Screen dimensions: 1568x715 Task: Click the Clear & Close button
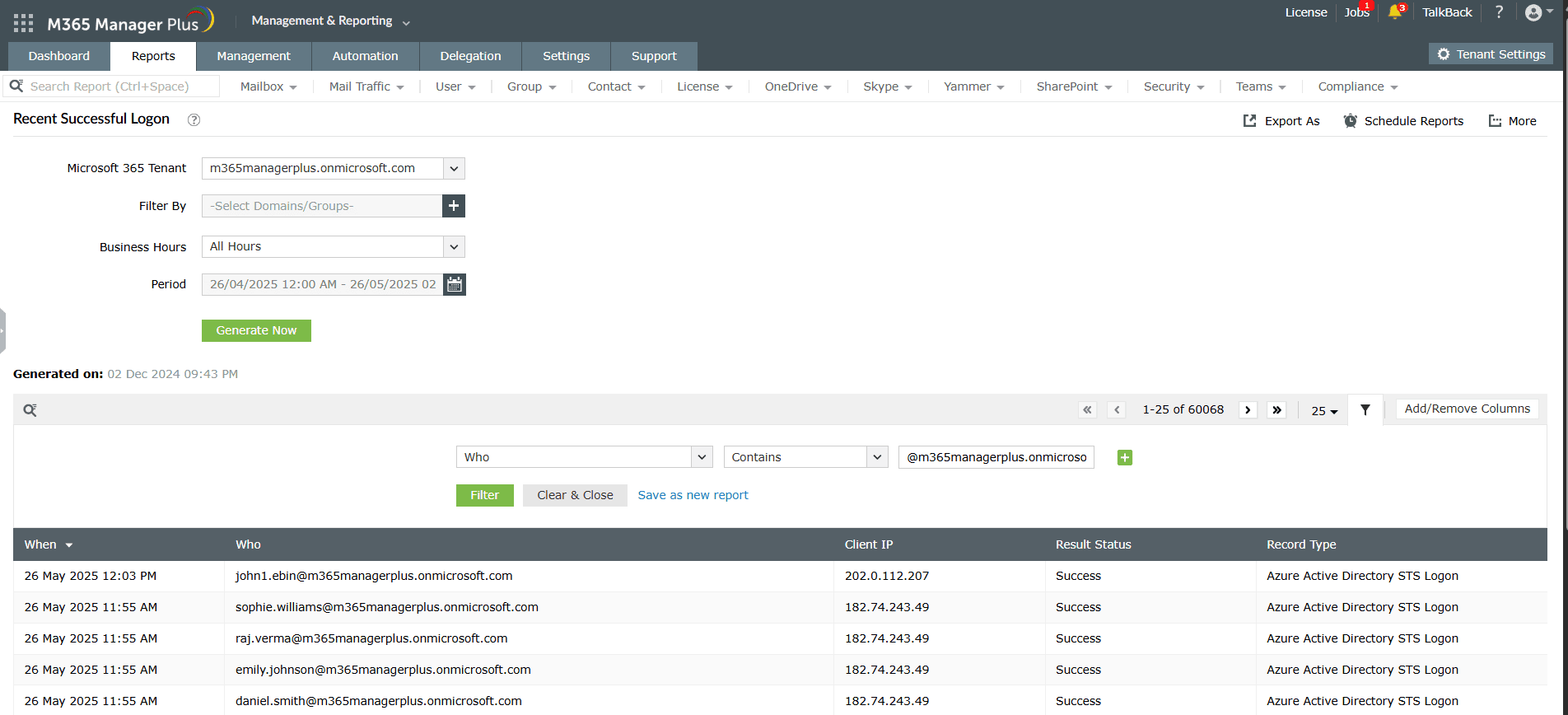point(575,495)
